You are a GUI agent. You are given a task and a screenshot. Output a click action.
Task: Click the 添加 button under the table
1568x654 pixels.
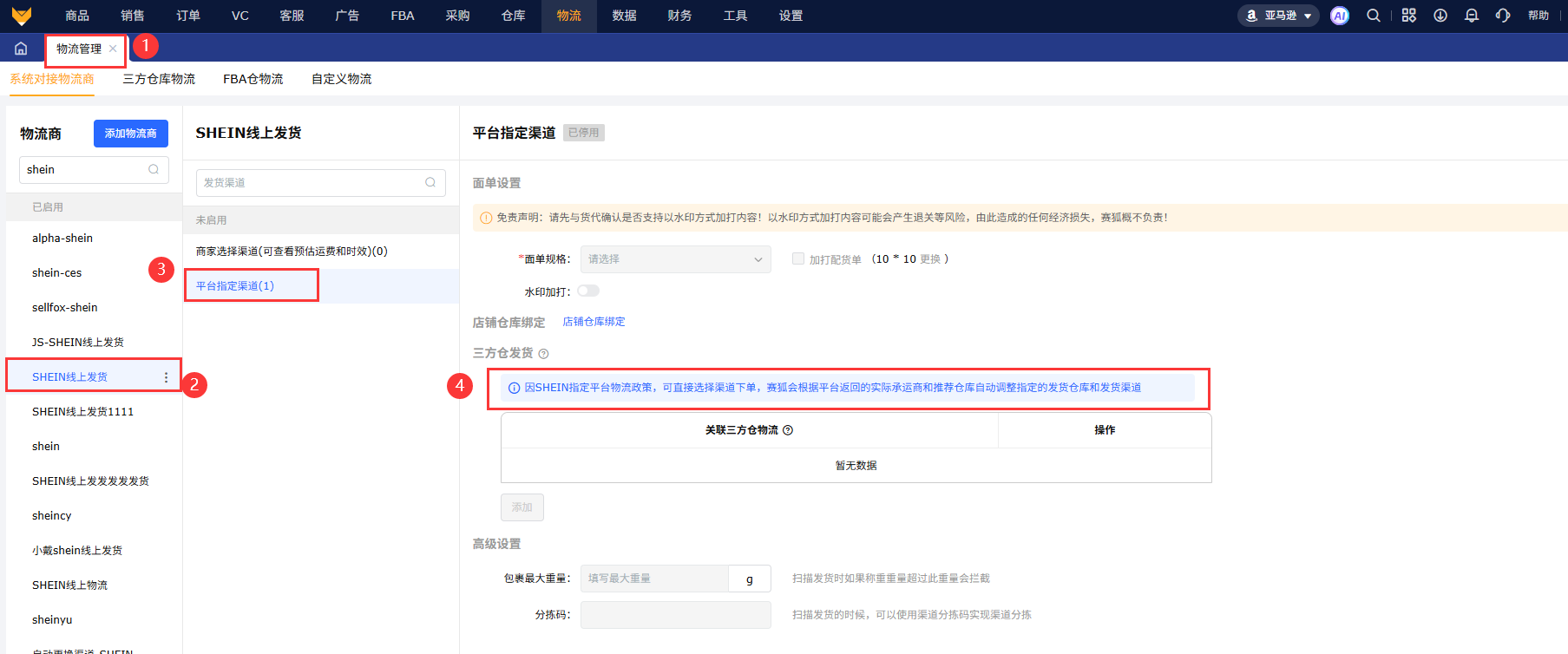(522, 507)
